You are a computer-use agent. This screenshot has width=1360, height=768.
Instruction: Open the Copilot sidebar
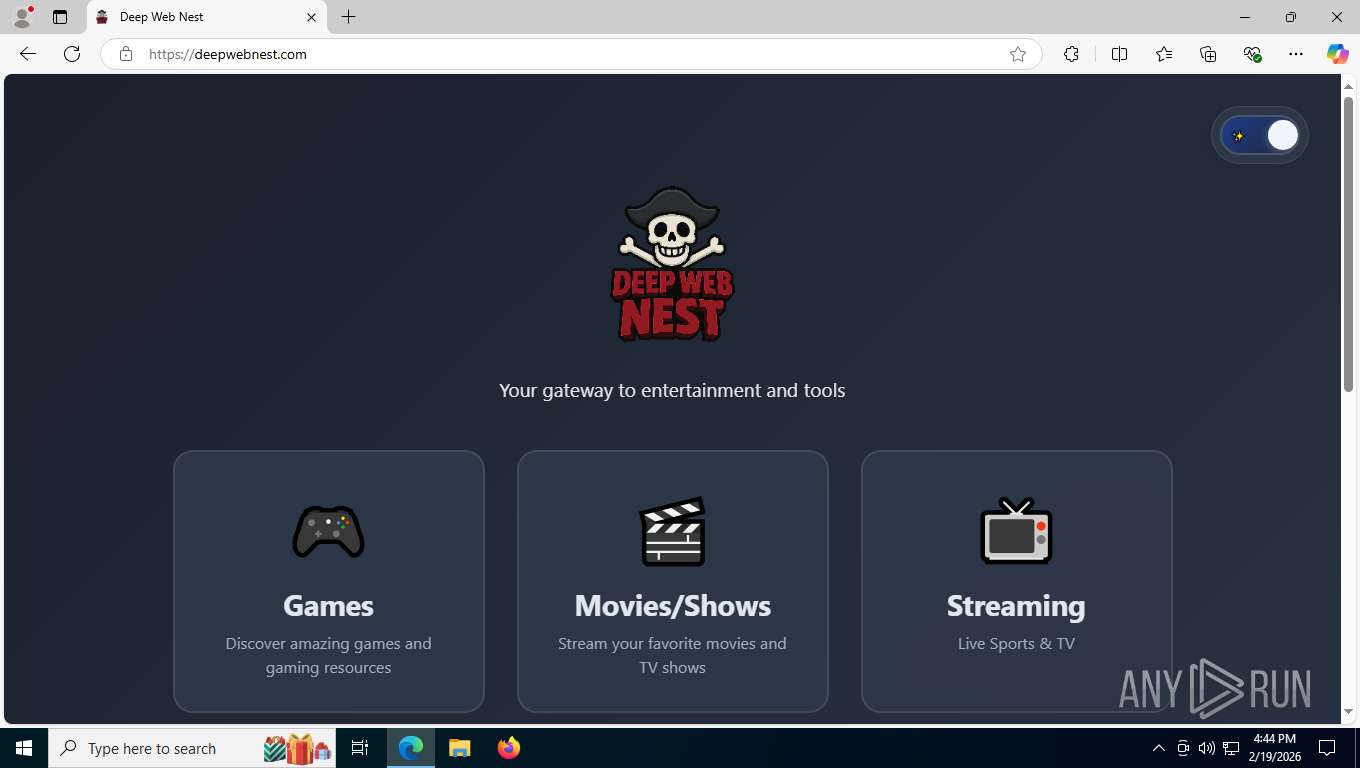click(x=1338, y=54)
